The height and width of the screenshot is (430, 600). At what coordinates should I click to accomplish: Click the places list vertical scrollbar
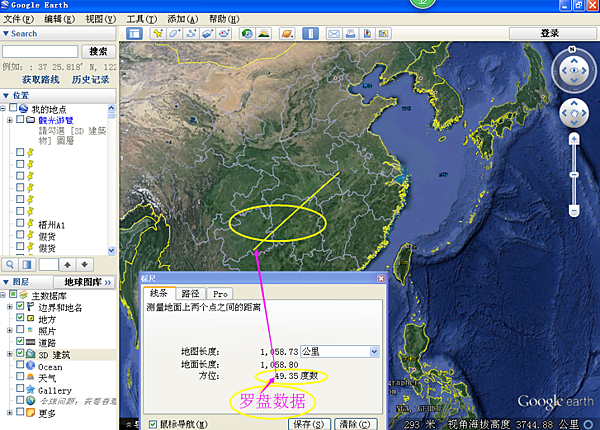pyautogui.click(x=111, y=179)
